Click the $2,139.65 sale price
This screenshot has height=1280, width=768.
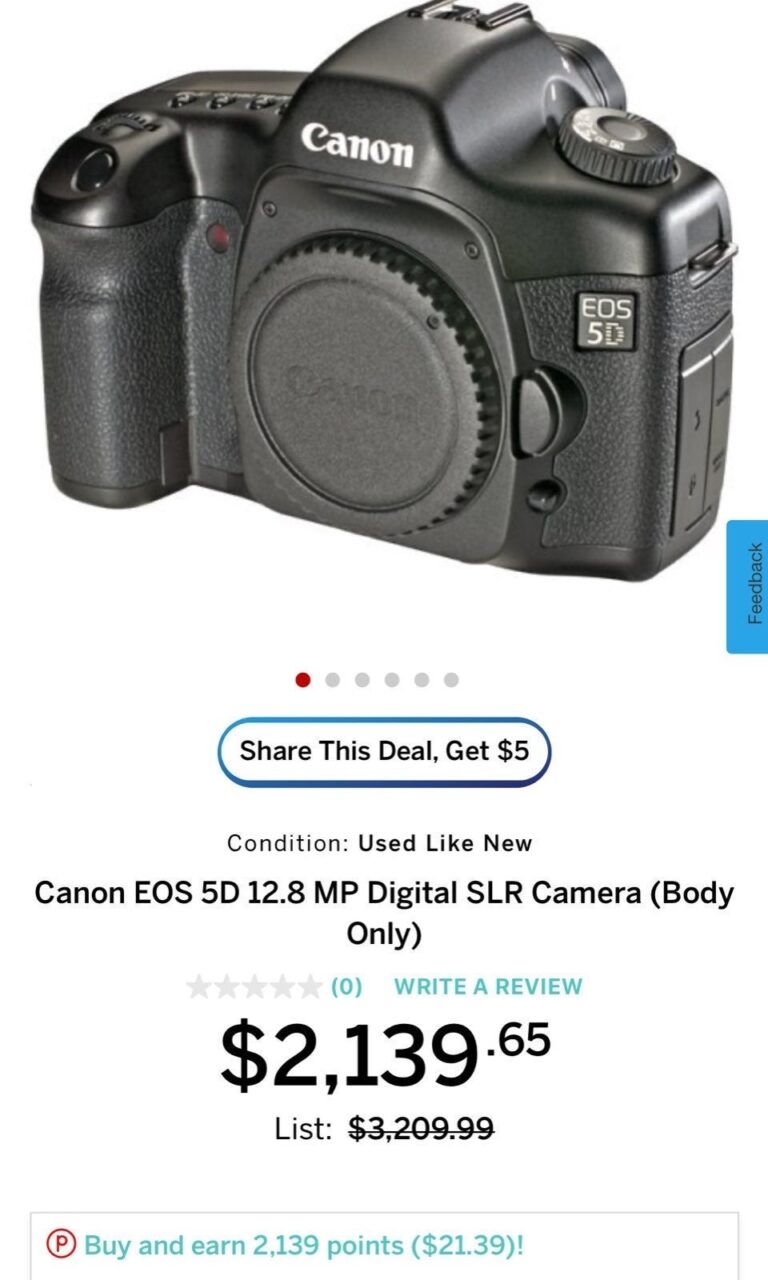click(x=385, y=1054)
